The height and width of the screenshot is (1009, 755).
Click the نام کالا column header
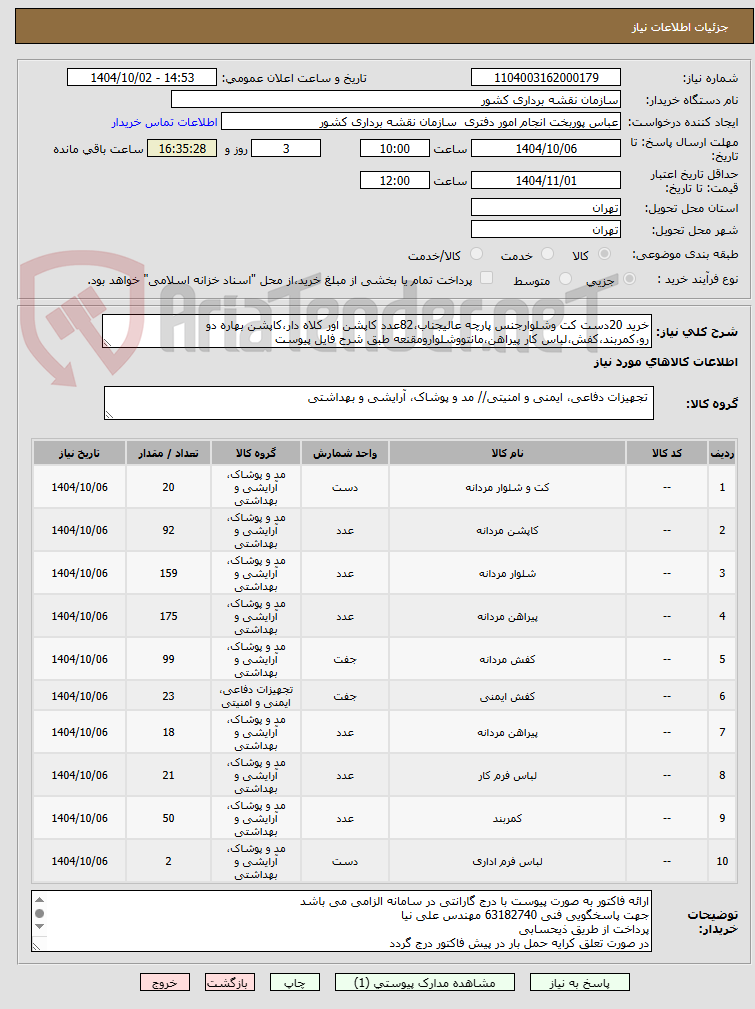click(x=507, y=453)
